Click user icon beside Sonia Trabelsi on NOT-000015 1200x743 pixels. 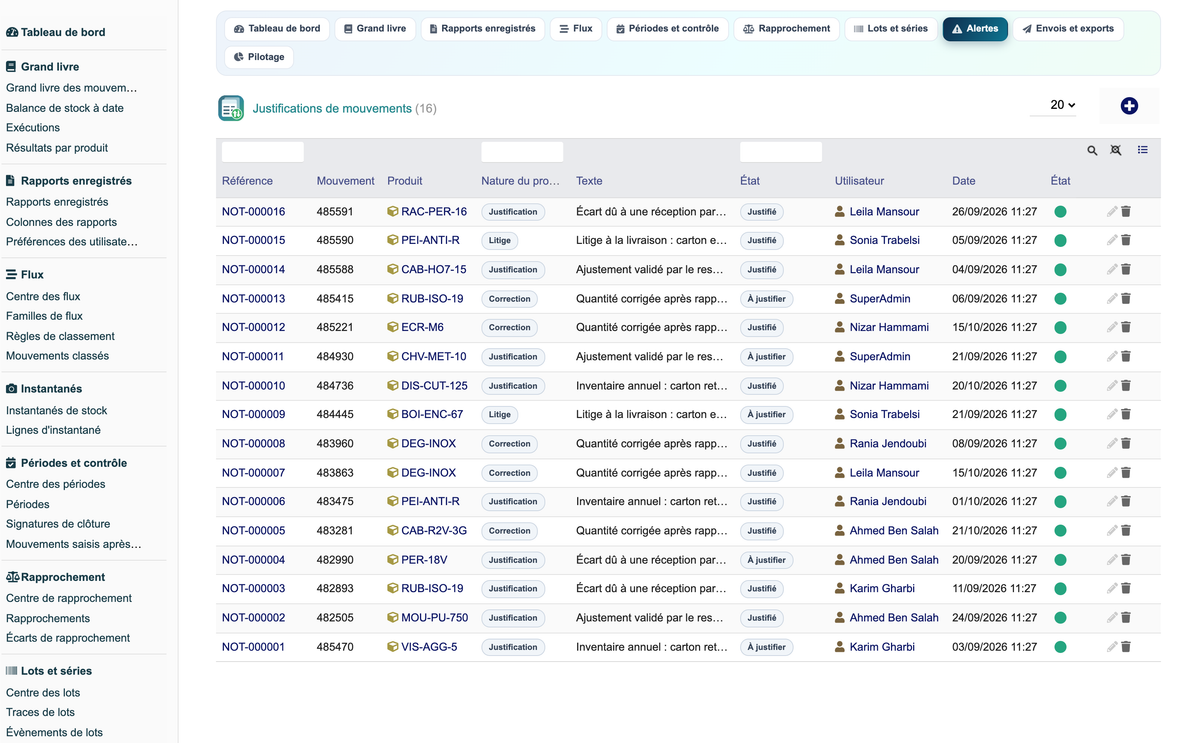pos(840,241)
